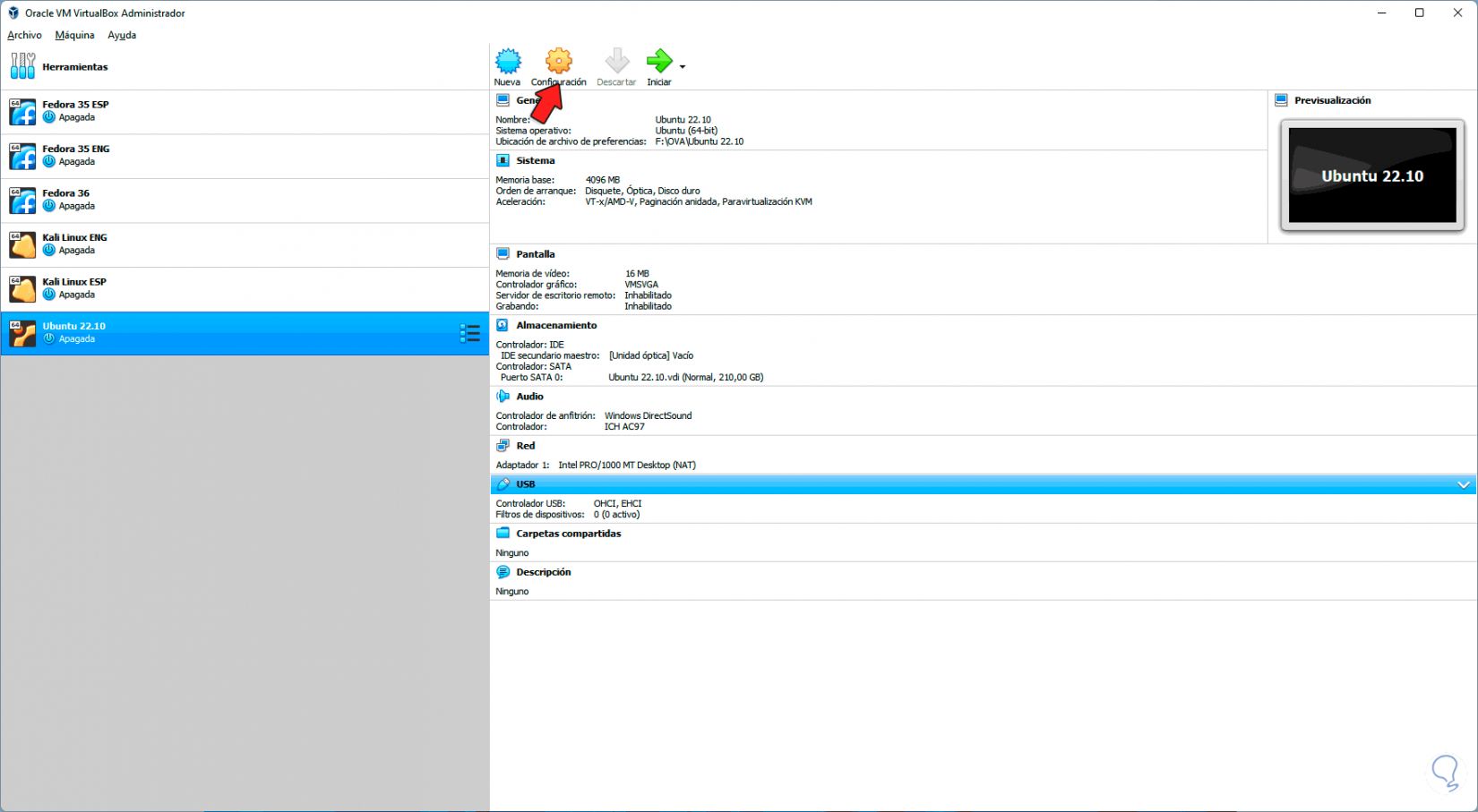Maximize the VirtualBox window

point(1420,13)
